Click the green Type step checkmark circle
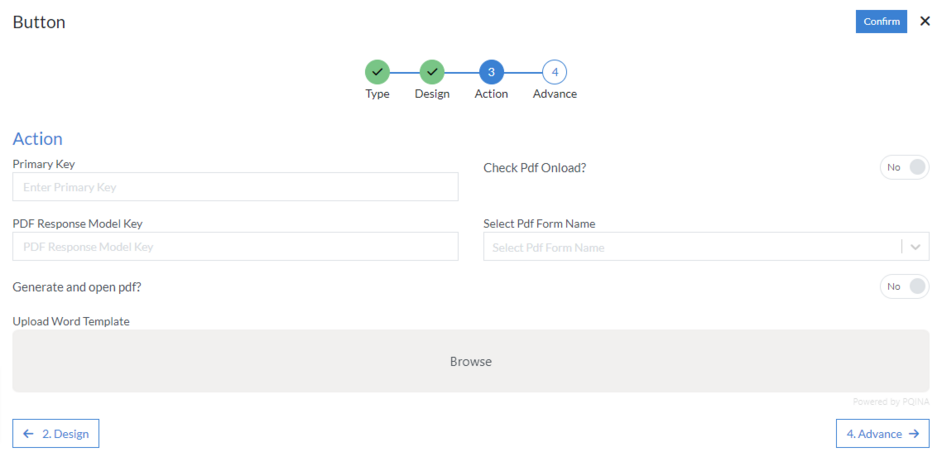 pos(377,72)
